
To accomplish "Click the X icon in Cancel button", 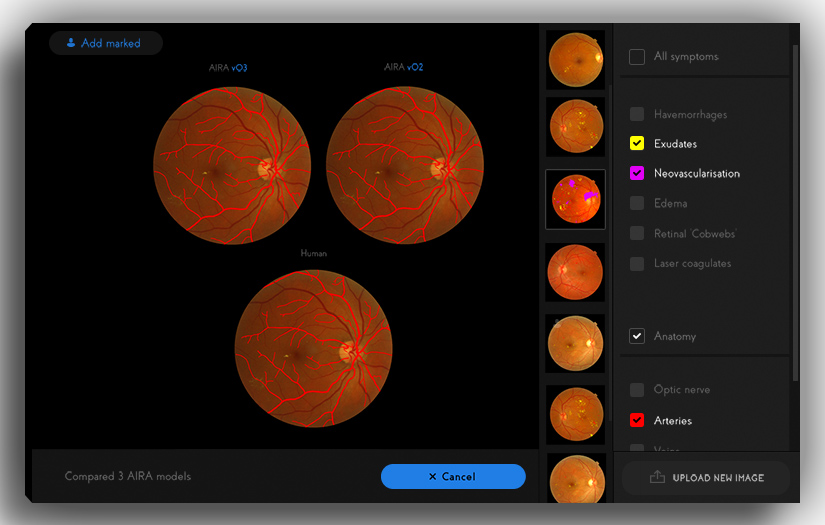I will click(x=432, y=477).
